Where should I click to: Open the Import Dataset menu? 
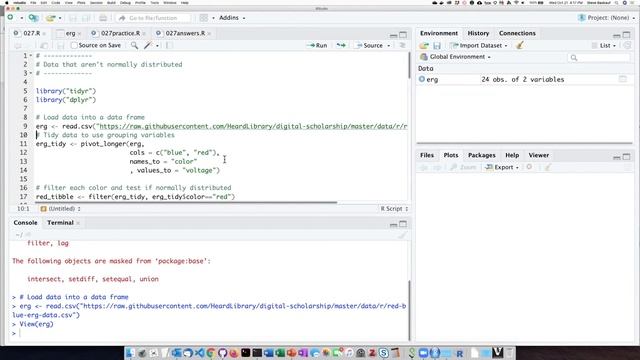(479, 45)
